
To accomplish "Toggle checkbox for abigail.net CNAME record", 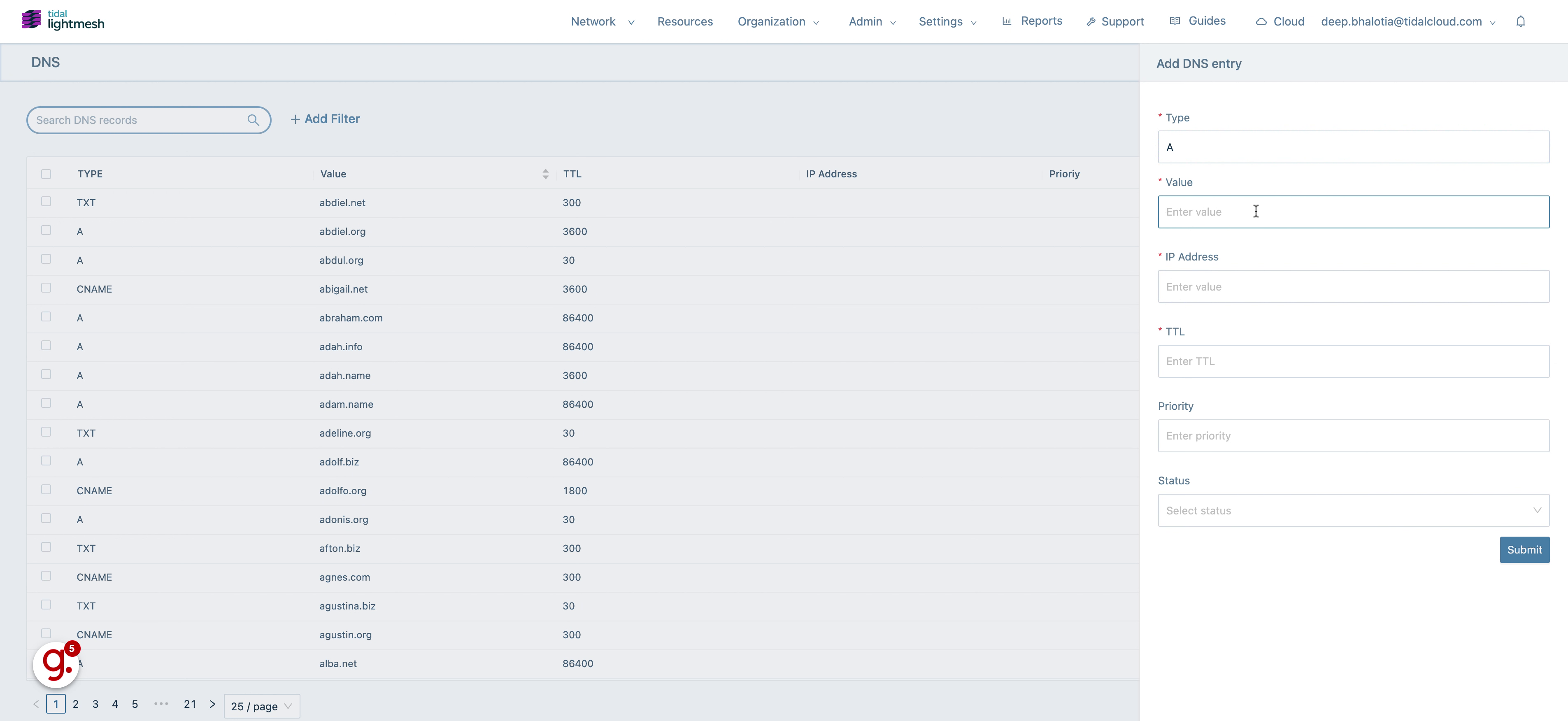I will pyautogui.click(x=46, y=288).
